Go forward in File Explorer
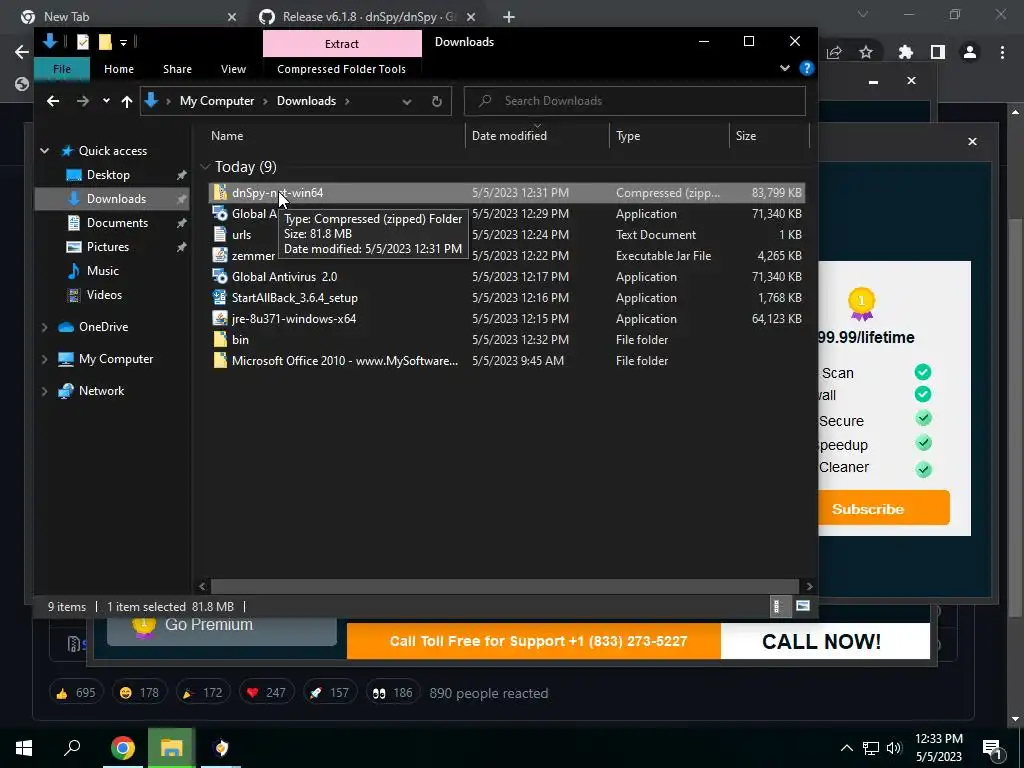 [82, 101]
